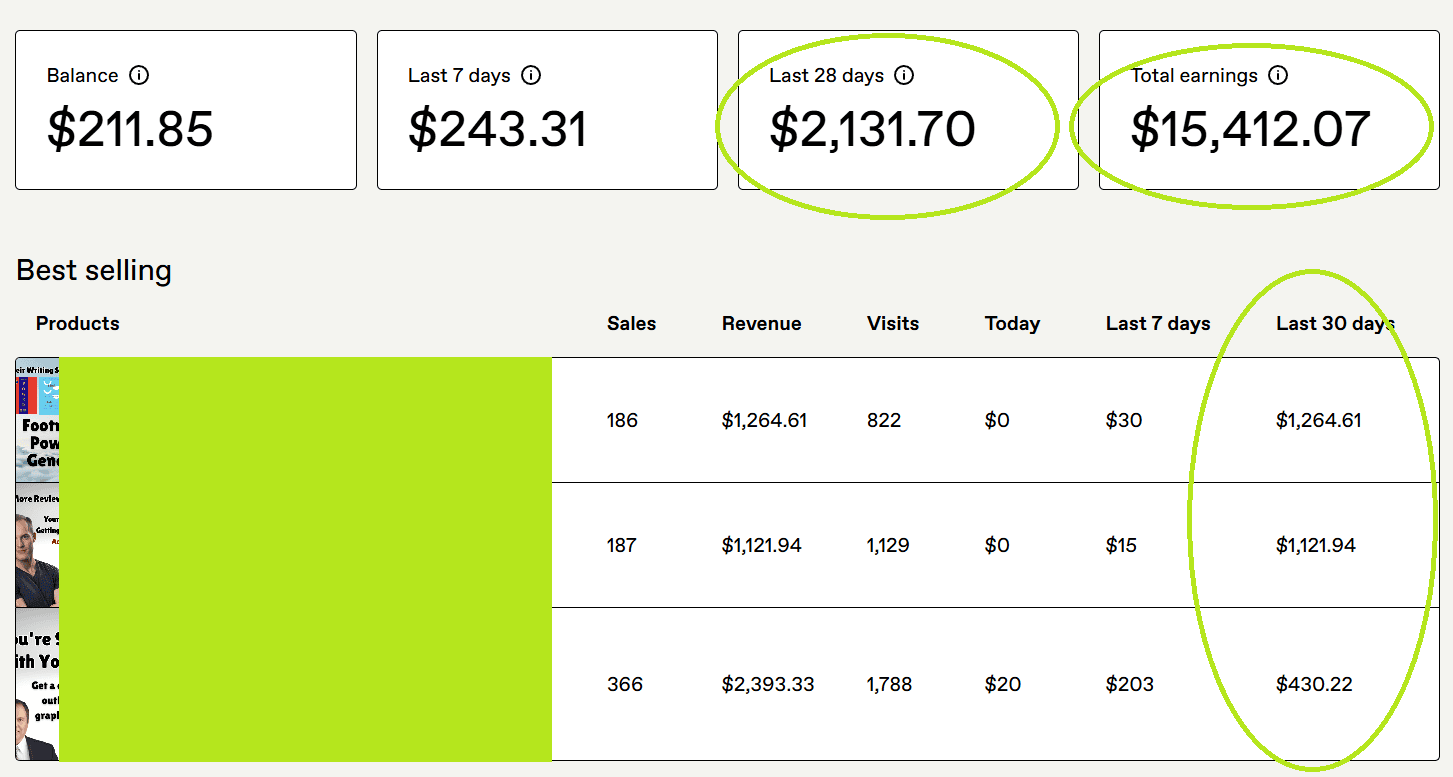The width and height of the screenshot is (1453, 777).
Task: Click the Products column header
Action: click(x=77, y=323)
